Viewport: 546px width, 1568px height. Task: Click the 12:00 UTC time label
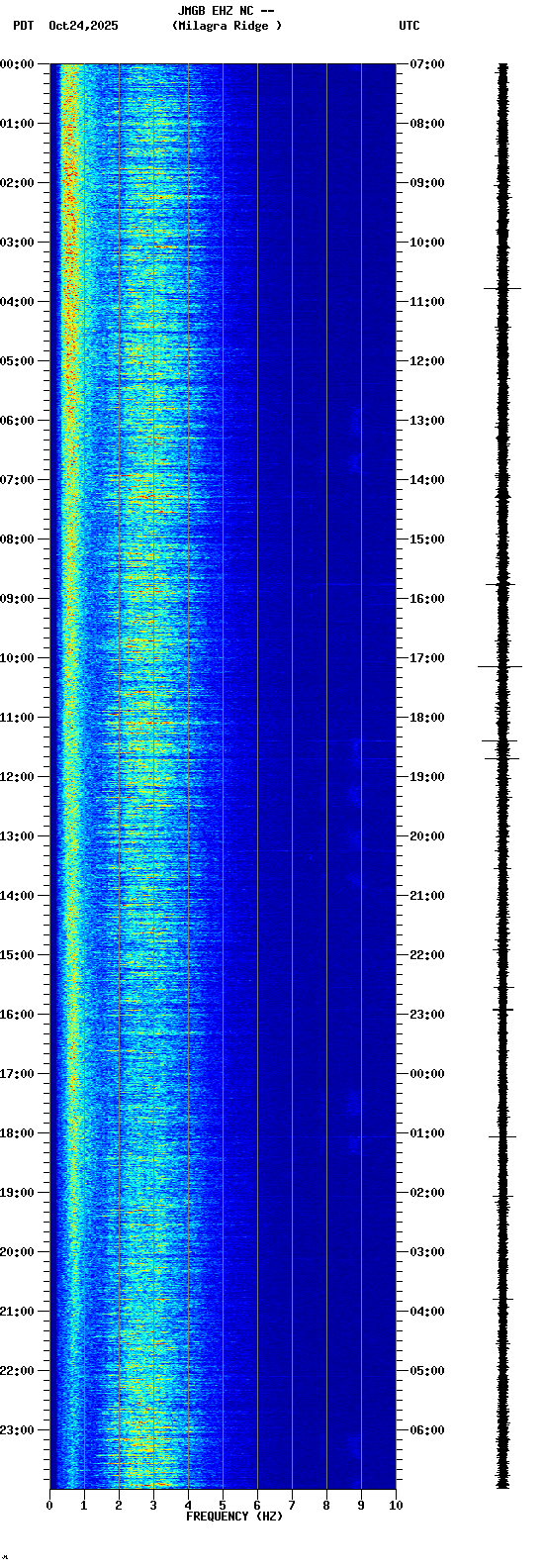(x=427, y=361)
